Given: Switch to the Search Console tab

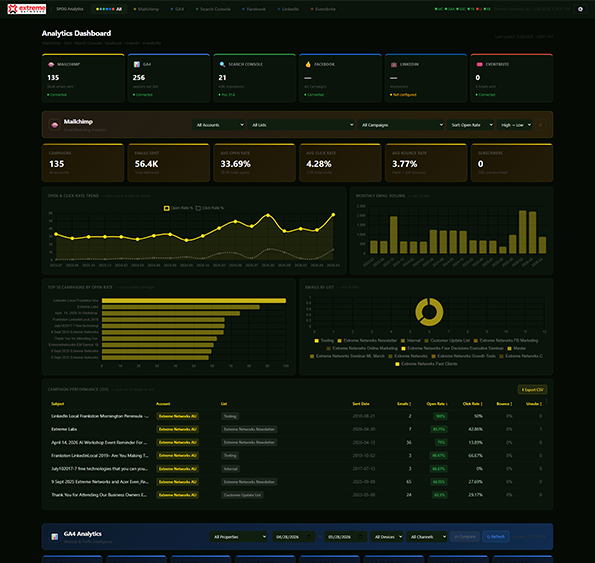Looking at the screenshot, I should point(213,9).
